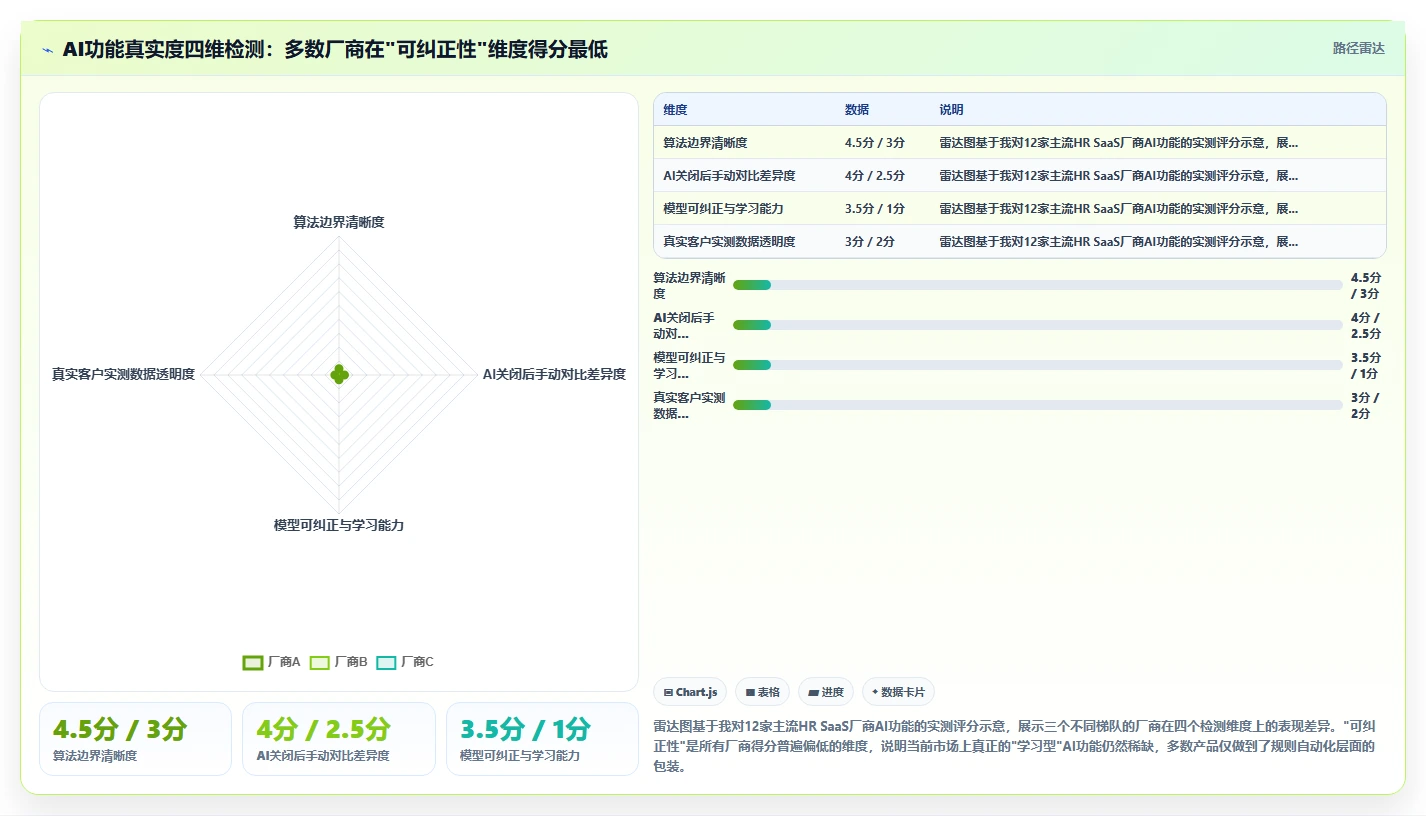Click table cell 4.5分 / 3分

[x=875, y=143]
